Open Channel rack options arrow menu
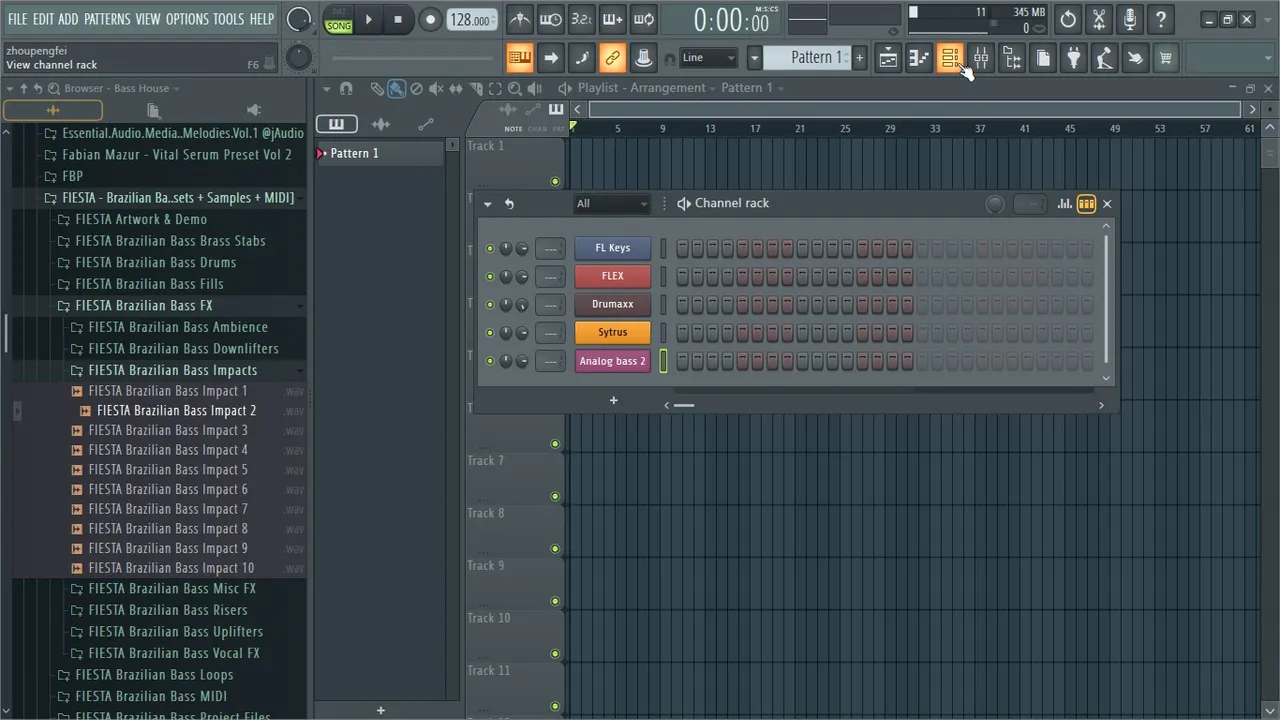Image resolution: width=1280 pixels, height=720 pixels. click(x=488, y=204)
